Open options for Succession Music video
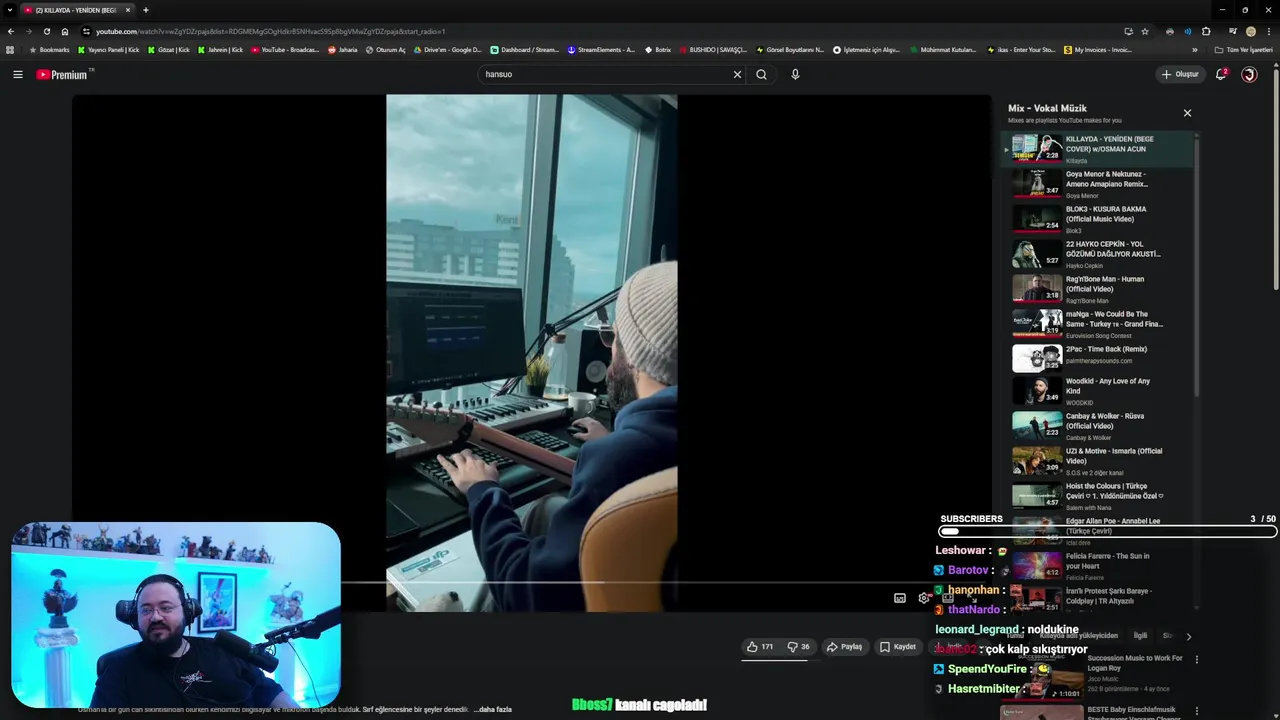This screenshot has width=1280, height=720. pyautogui.click(x=1196, y=660)
